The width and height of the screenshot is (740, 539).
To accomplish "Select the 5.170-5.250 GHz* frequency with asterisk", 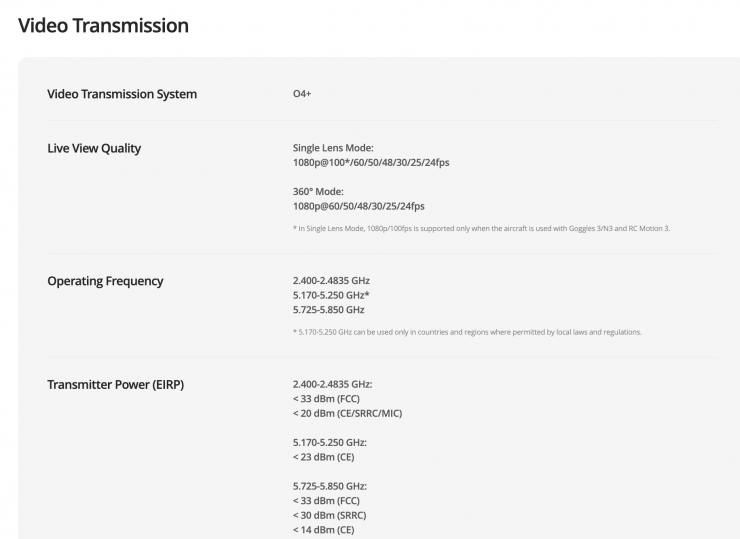I will (331, 295).
